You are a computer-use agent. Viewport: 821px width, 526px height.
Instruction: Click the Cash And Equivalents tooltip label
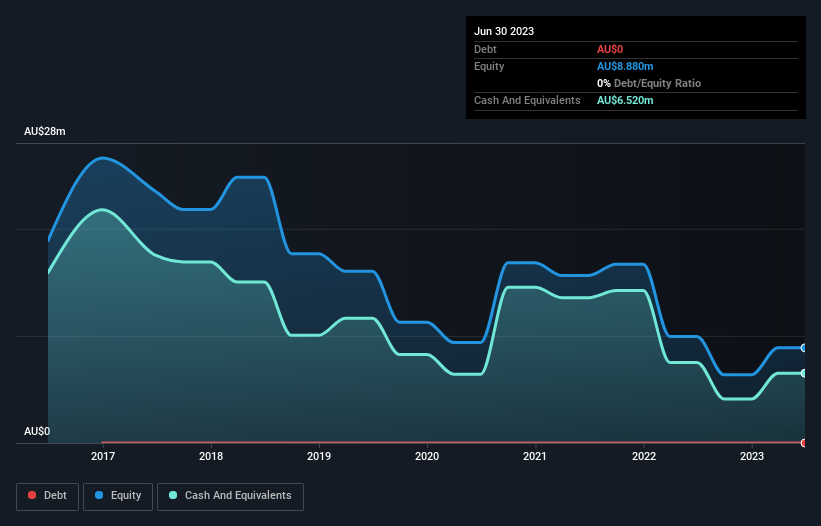tap(527, 100)
